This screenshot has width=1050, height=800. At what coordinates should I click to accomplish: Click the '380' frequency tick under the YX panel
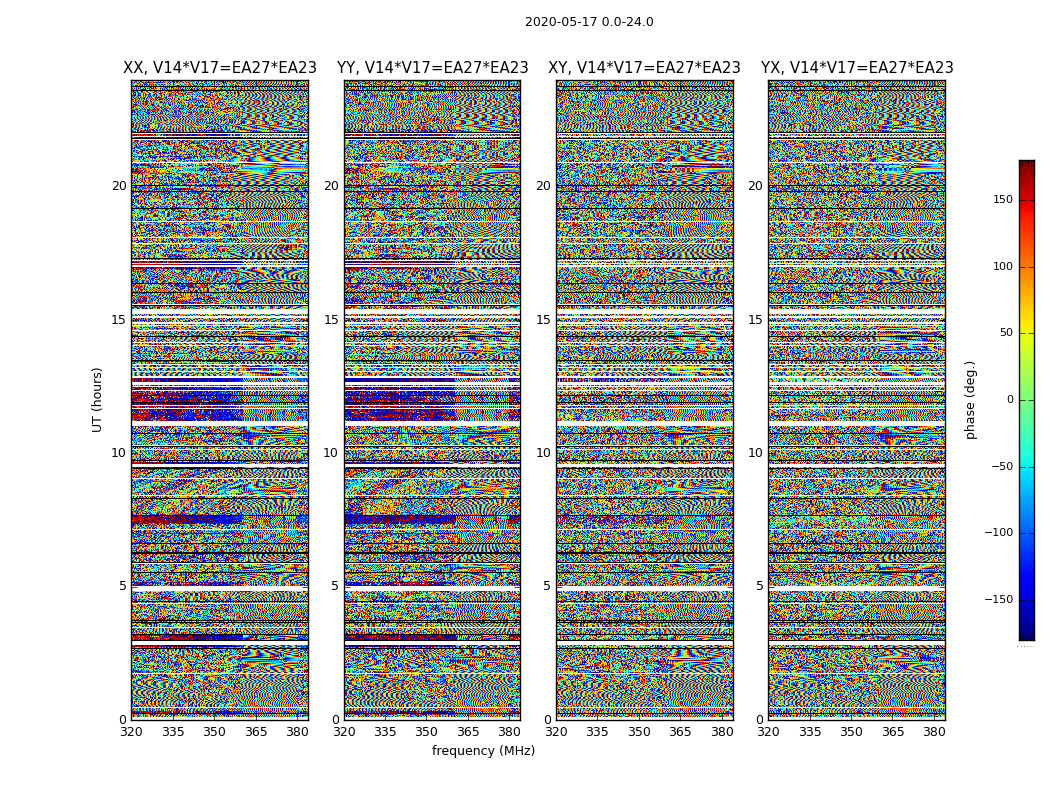pyautogui.click(x=934, y=732)
